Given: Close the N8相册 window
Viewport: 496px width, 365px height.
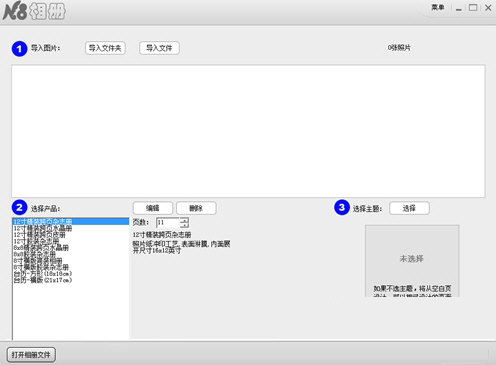Looking at the screenshot, I should (488, 7).
